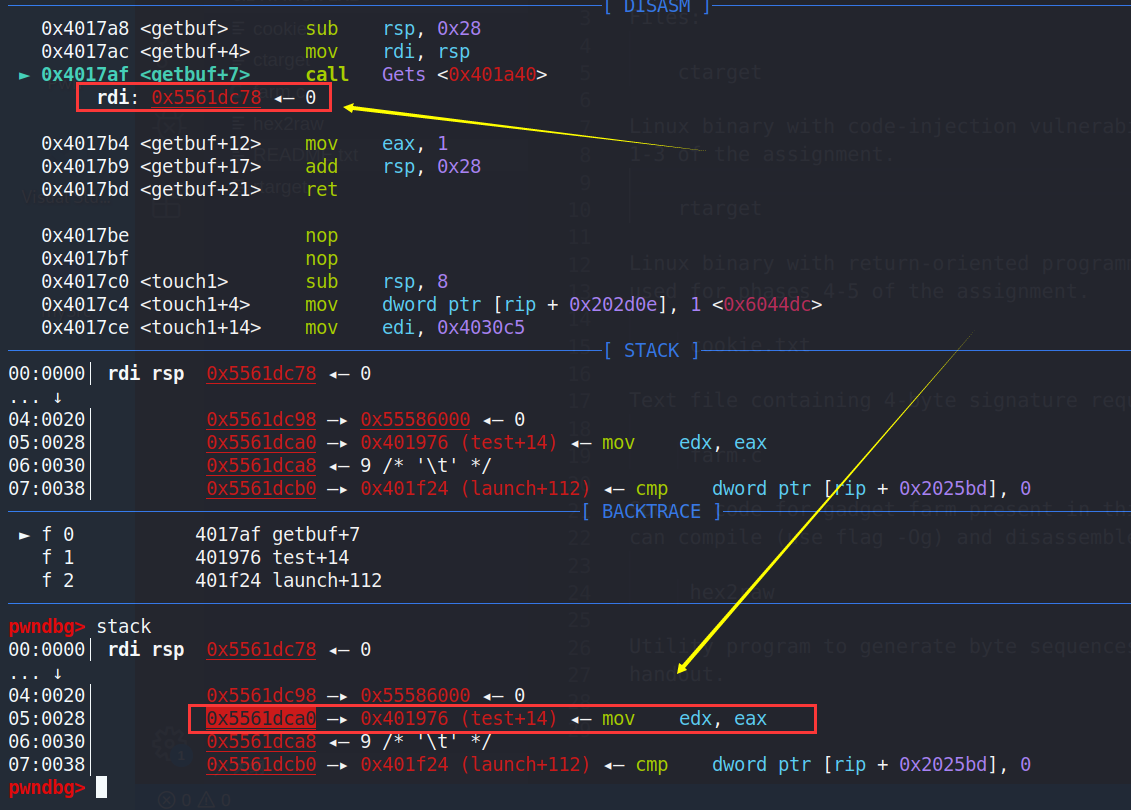
Task: Click the Gets target address 0x401a40
Action: click(x=497, y=75)
